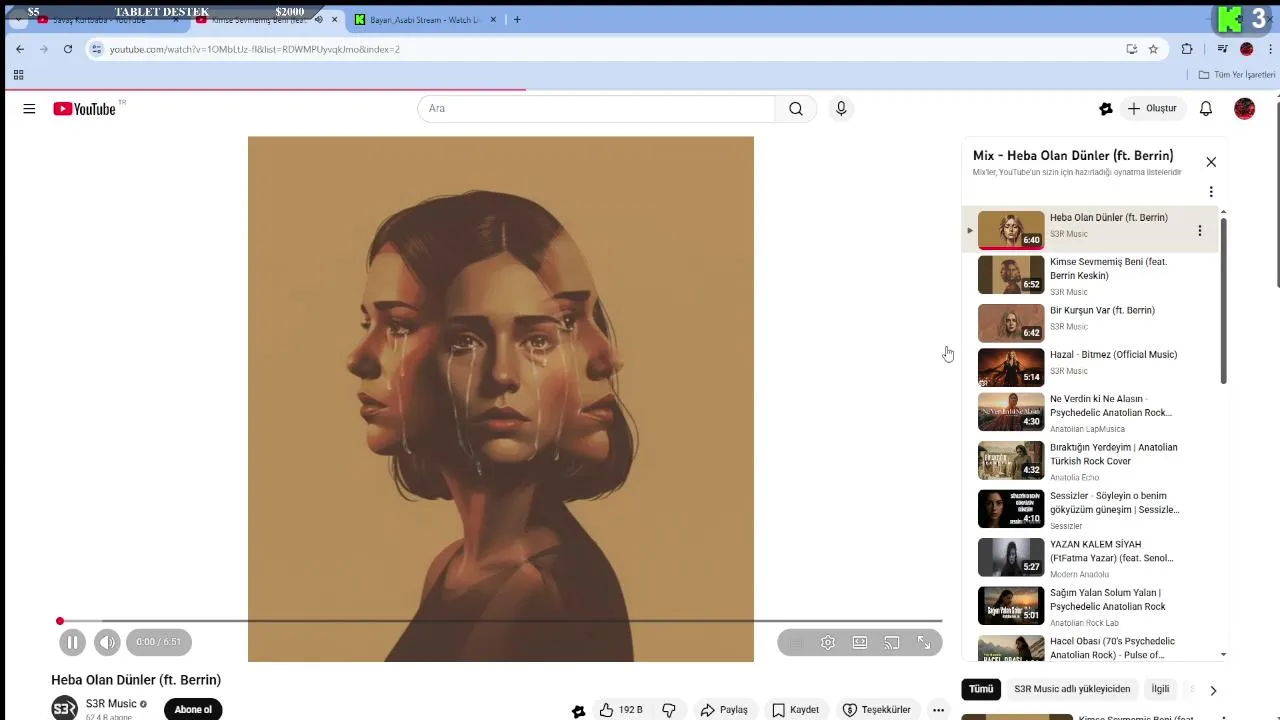The image size is (1280, 720).
Task: Share the video via Paylaş
Action: (724, 710)
